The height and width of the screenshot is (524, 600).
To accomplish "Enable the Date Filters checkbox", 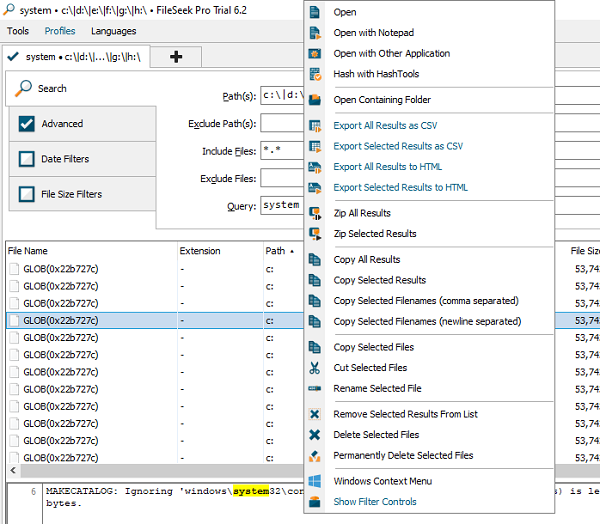I will click(x=27, y=159).
